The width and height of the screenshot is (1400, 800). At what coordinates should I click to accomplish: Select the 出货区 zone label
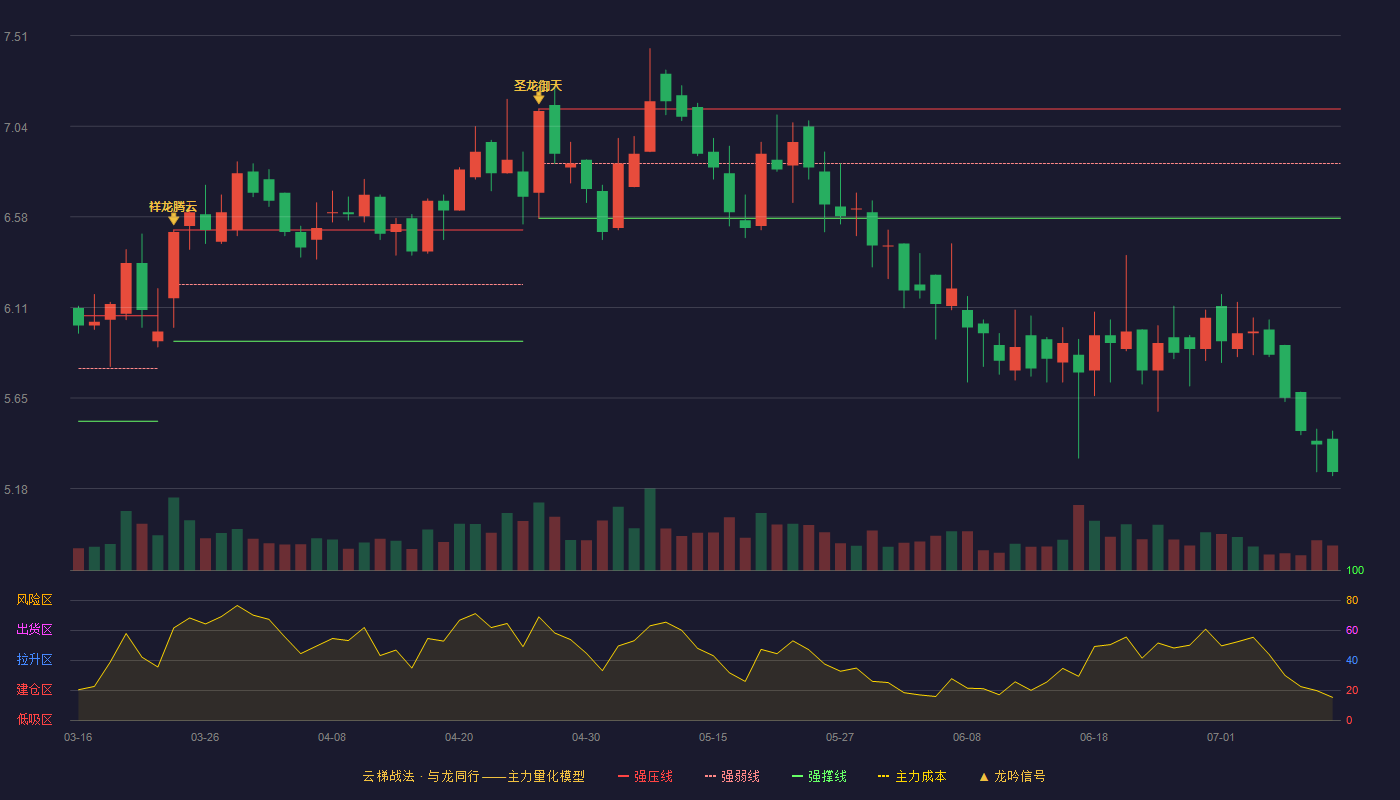click(34, 630)
